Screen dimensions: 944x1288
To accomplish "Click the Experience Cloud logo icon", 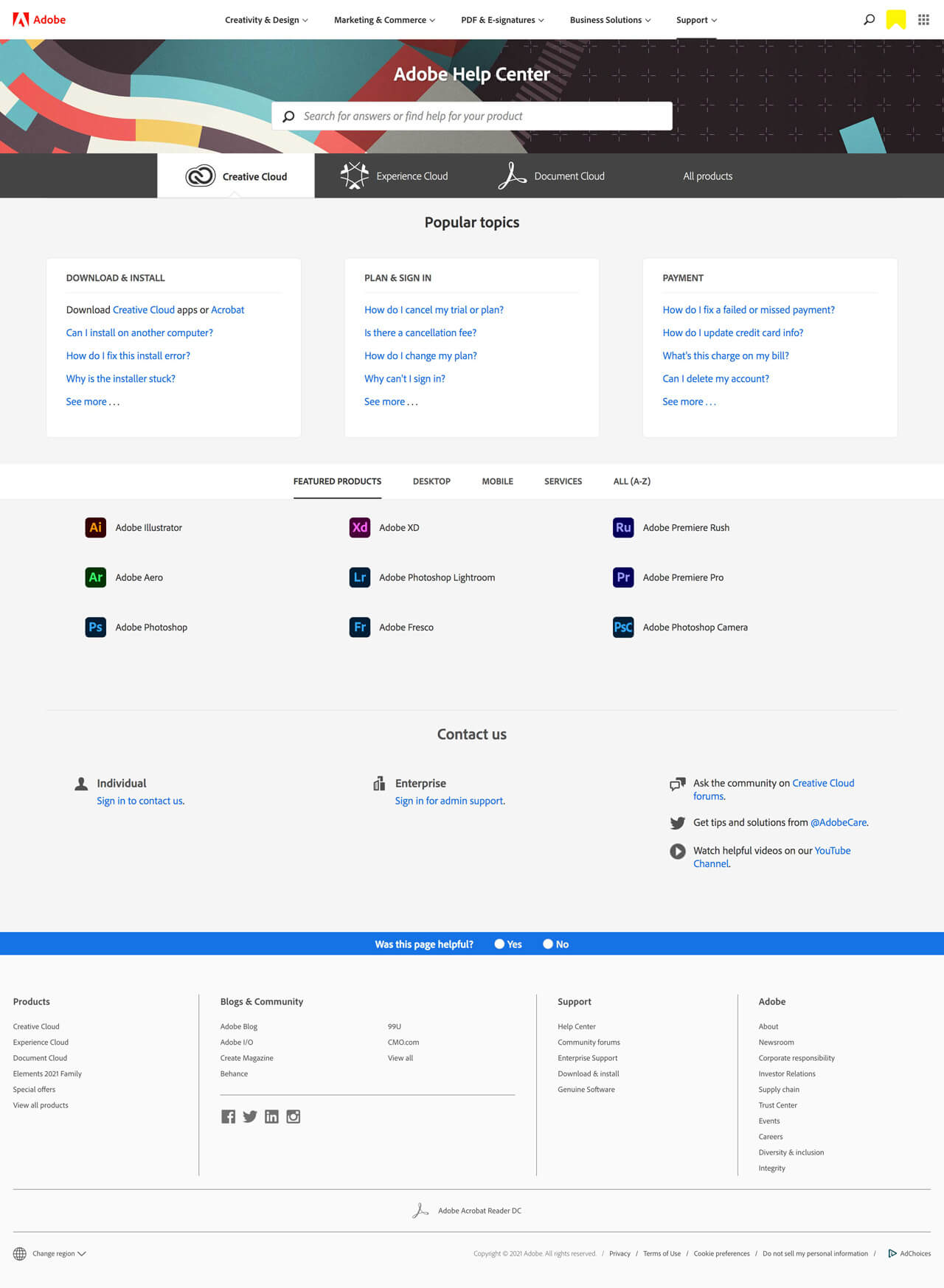I will click(x=355, y=175).
